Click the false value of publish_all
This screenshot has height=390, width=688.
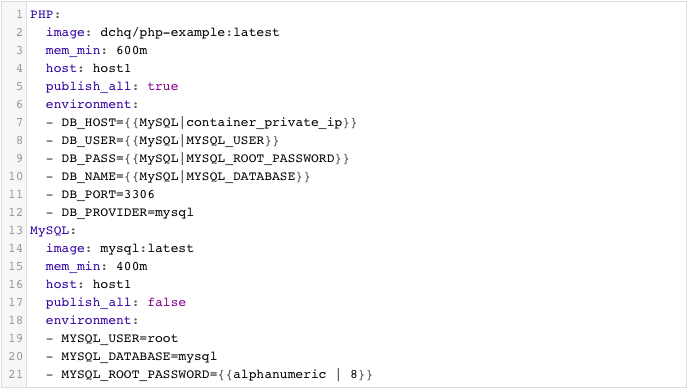click(x=167, y=302)
